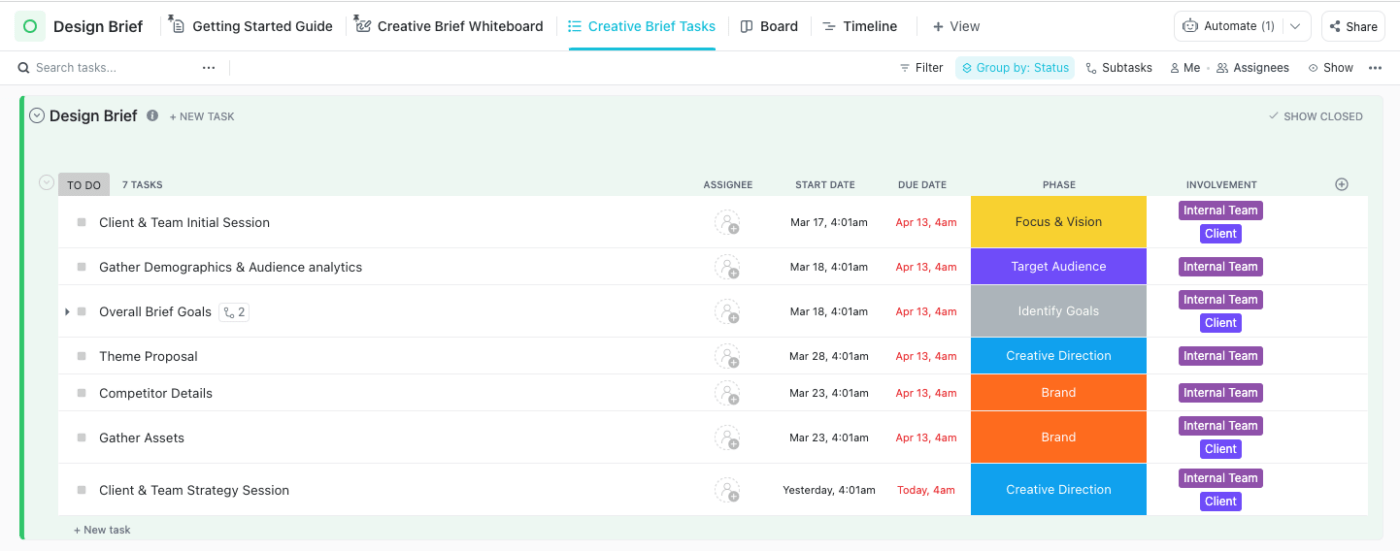Open the search options ellipsis menu
The height and width of the screenshot is (551, 1400).
tap(208, 68)
